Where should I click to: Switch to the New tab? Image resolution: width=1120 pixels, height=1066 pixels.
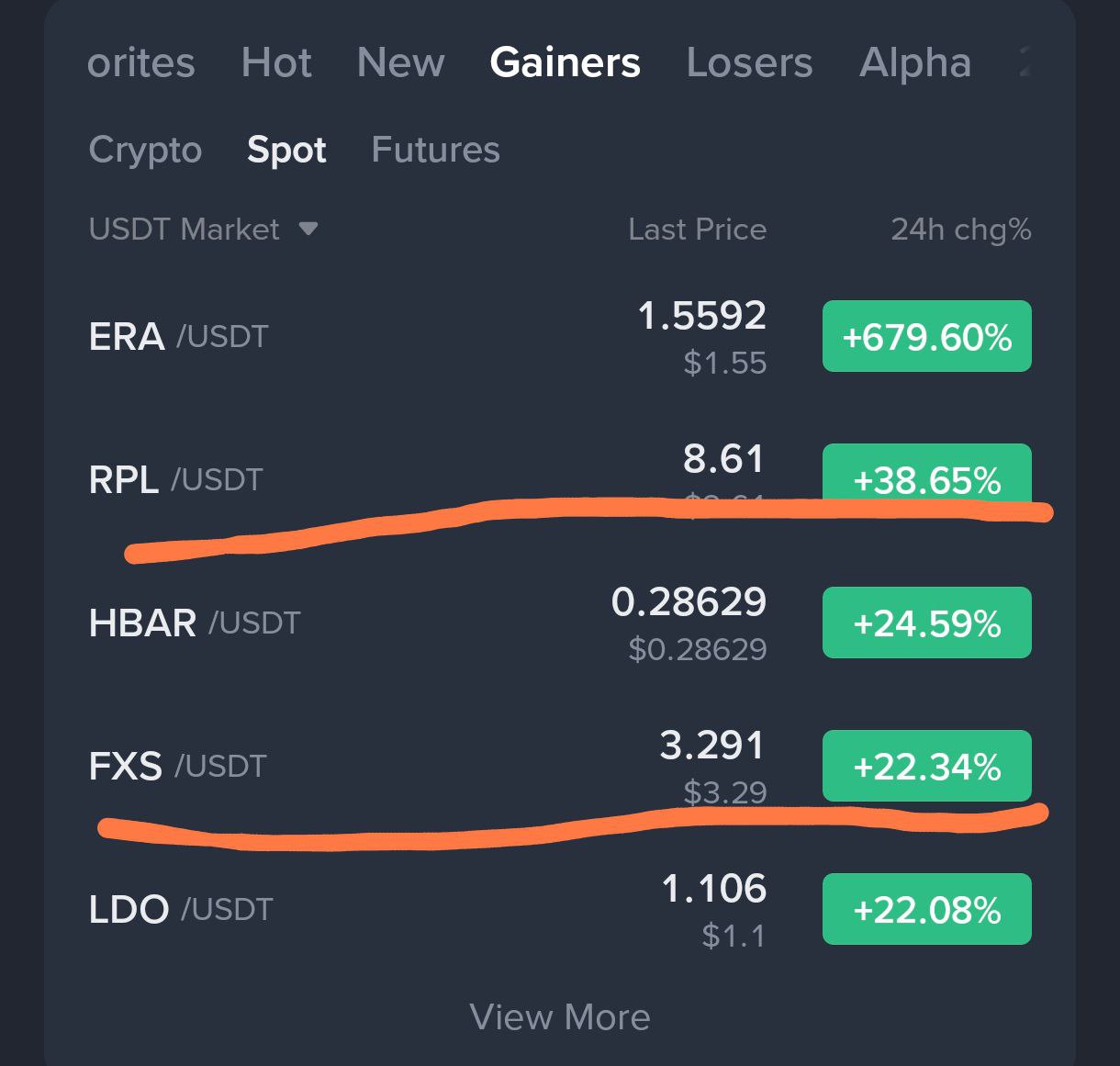tap(400, 62)
